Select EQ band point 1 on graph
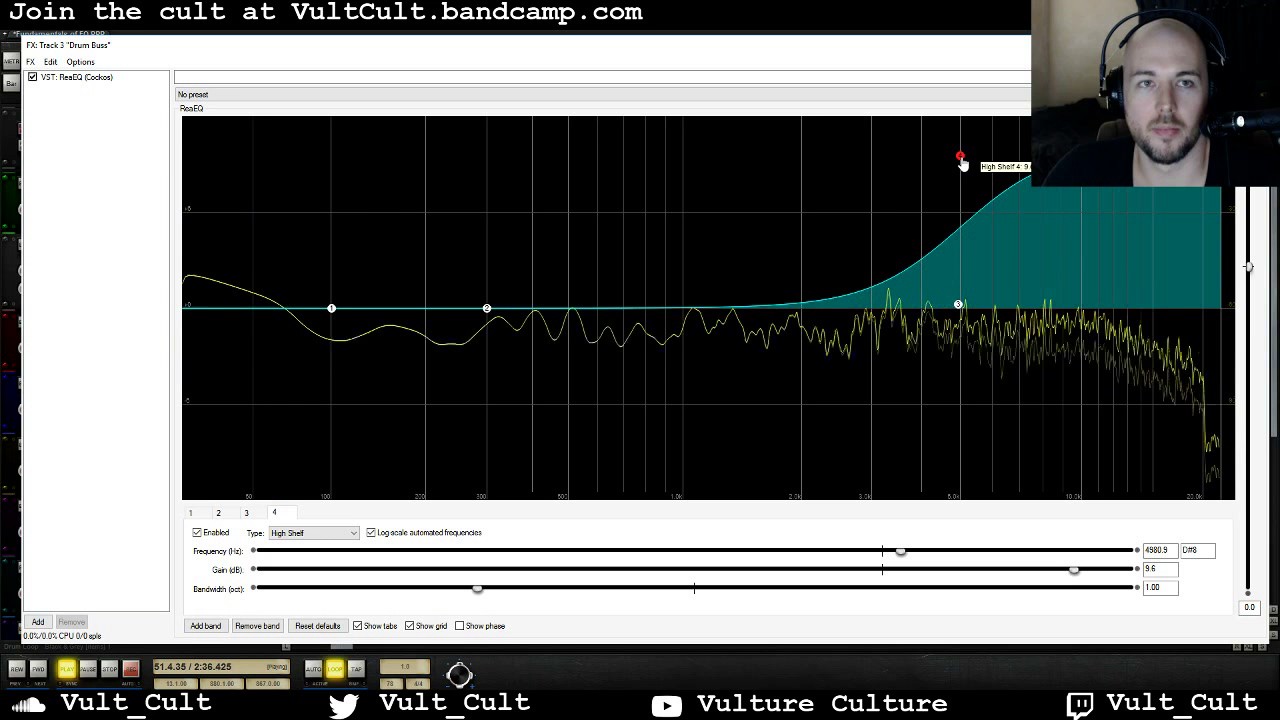 point(331,308)
